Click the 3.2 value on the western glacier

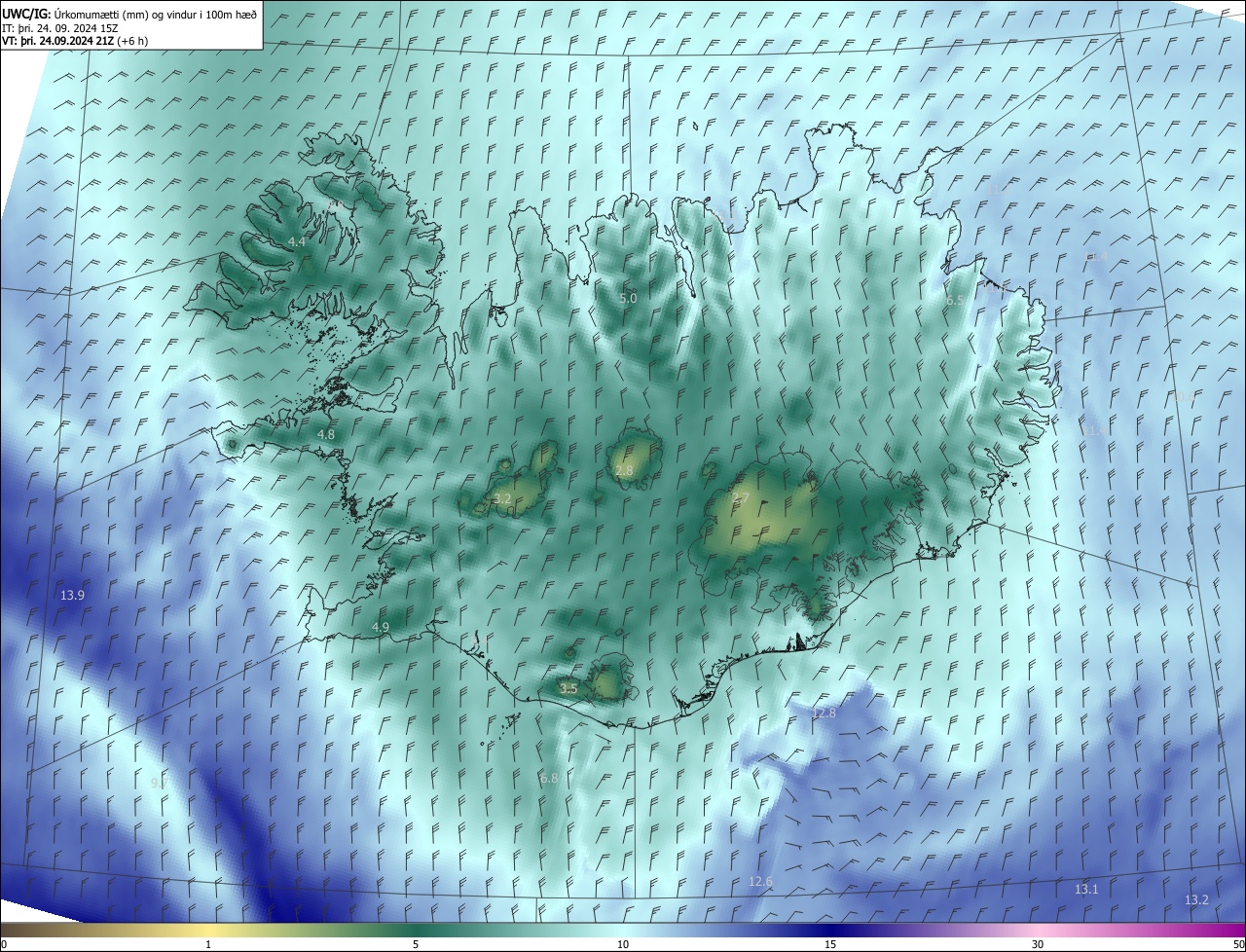(x=502, y=498)
